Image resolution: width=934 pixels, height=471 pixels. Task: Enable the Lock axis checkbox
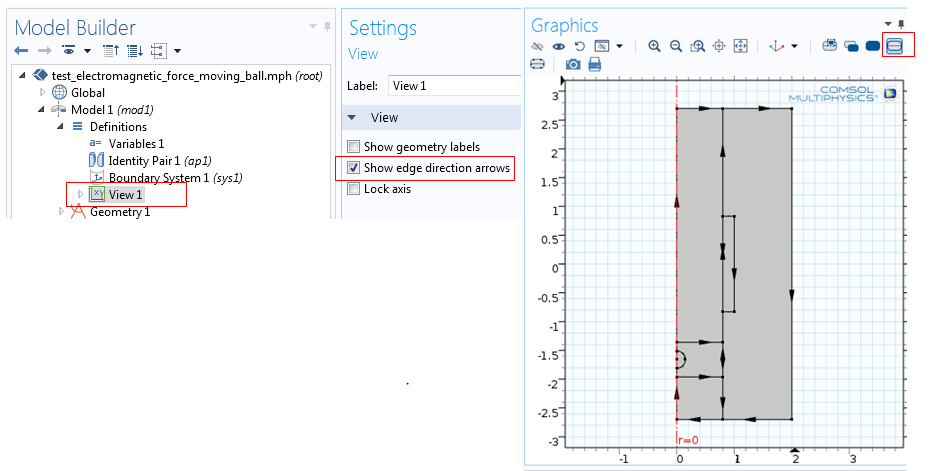[354, 189]
